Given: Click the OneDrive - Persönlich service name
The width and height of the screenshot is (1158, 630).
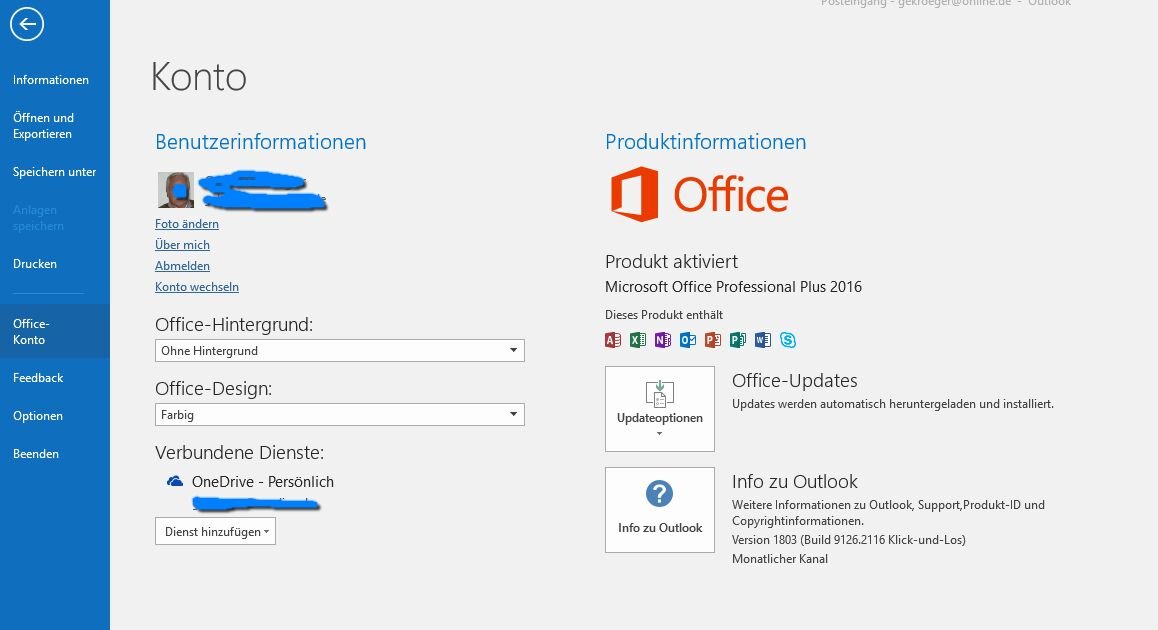Looking at the screenshot, I should tap(263, 482).
